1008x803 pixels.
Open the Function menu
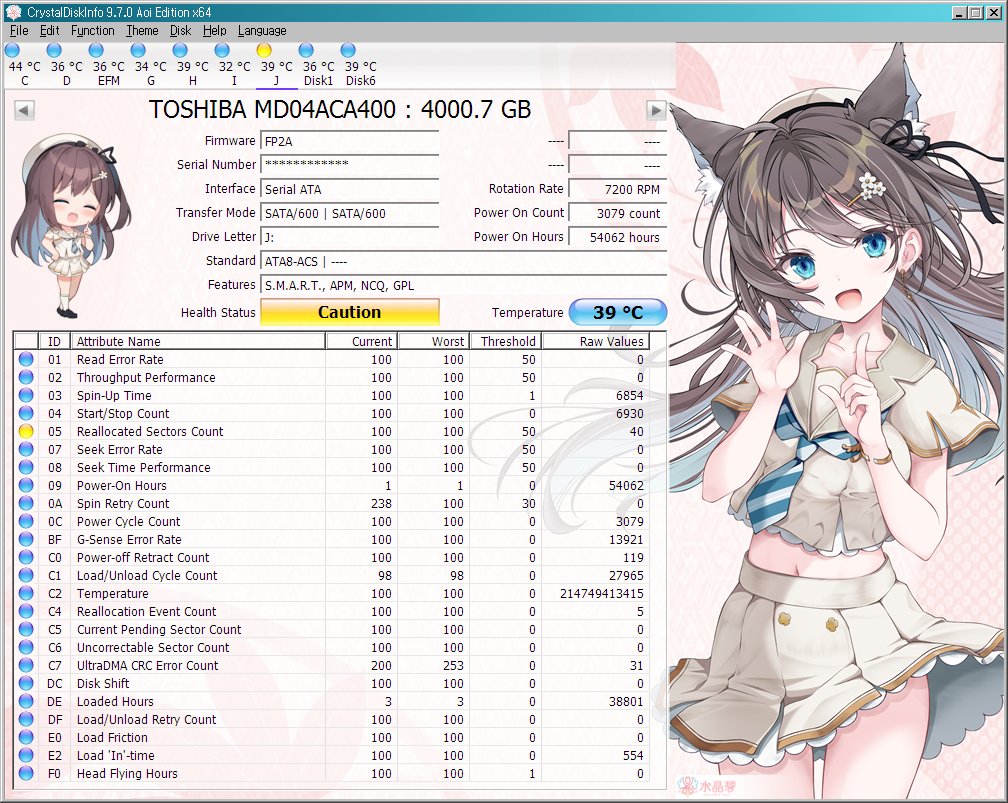click(x=93, y=31)
